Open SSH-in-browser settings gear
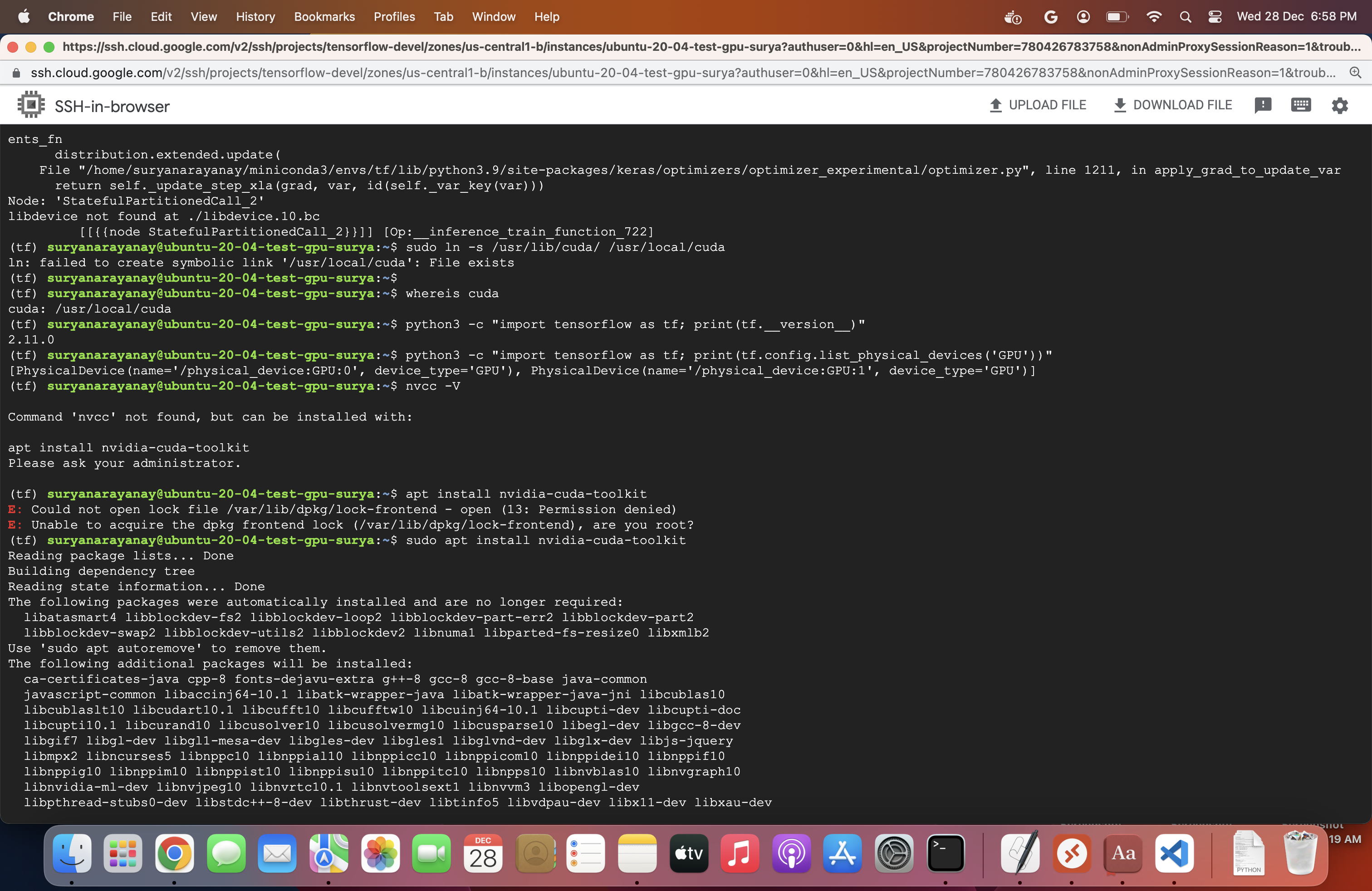1372x891 pixels. 1340,105
